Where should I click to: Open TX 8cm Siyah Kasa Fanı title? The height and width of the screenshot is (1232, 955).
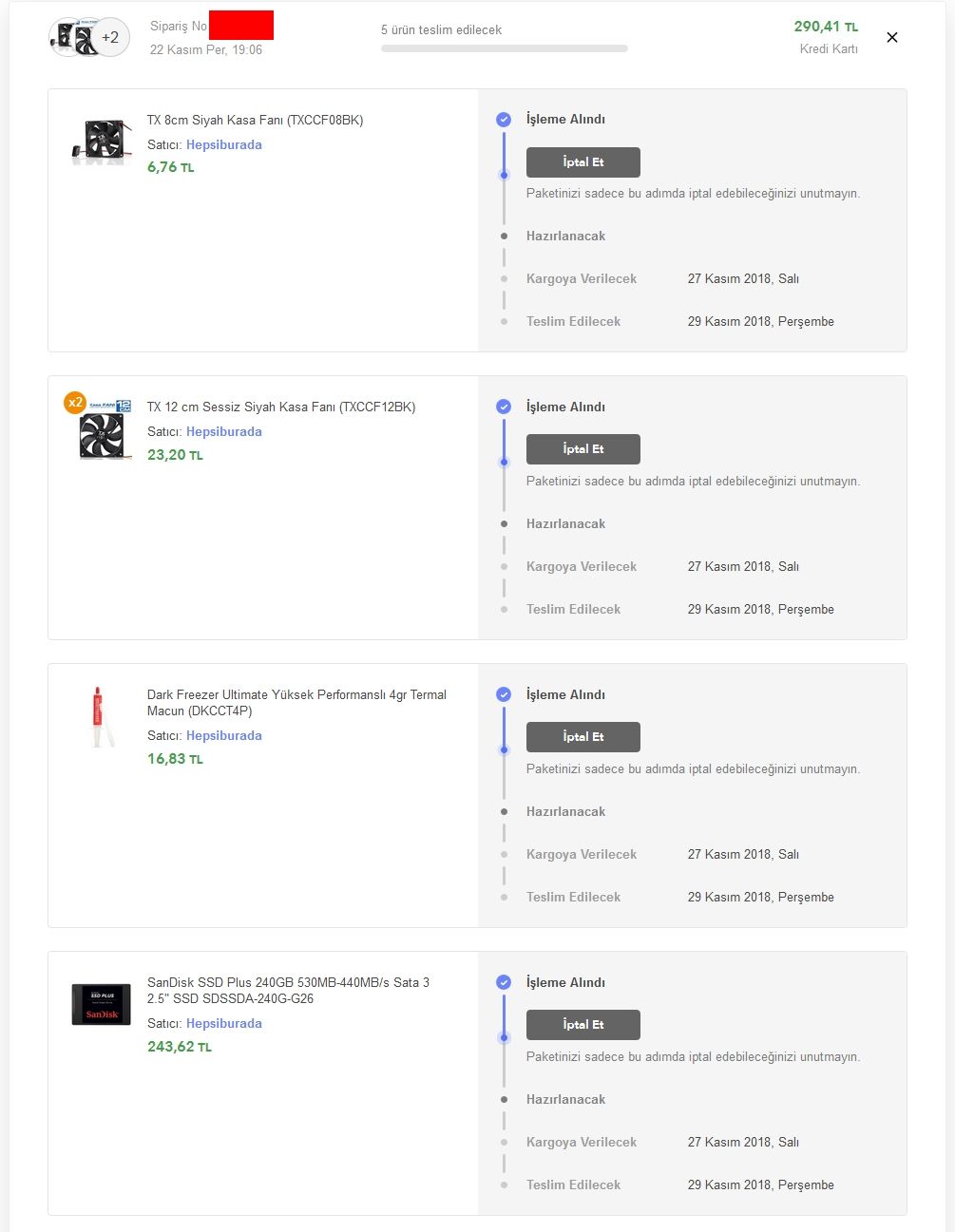tap(255, 121)
